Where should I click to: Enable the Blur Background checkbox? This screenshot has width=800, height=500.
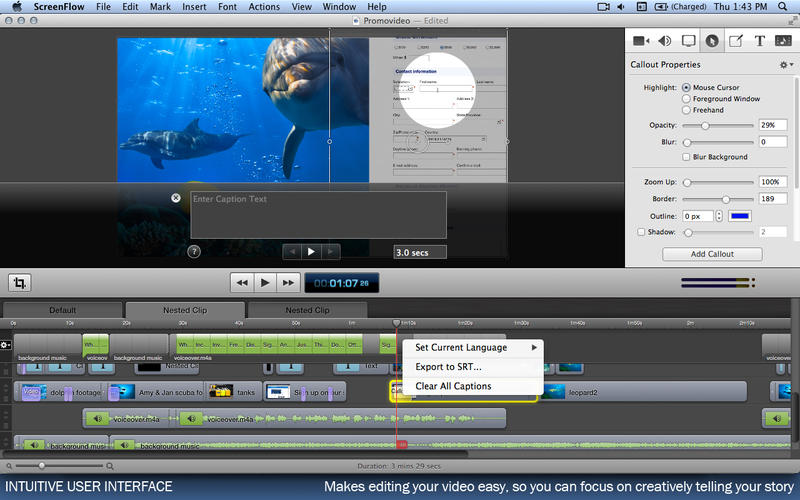[686, 157]
